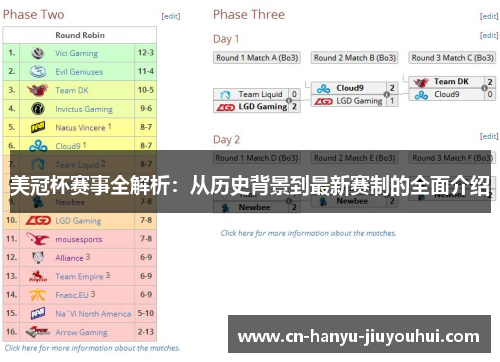500x362 pixels.
Task: Click LGD Gaming logo in Match A bracket
Action: coord(226,107)
